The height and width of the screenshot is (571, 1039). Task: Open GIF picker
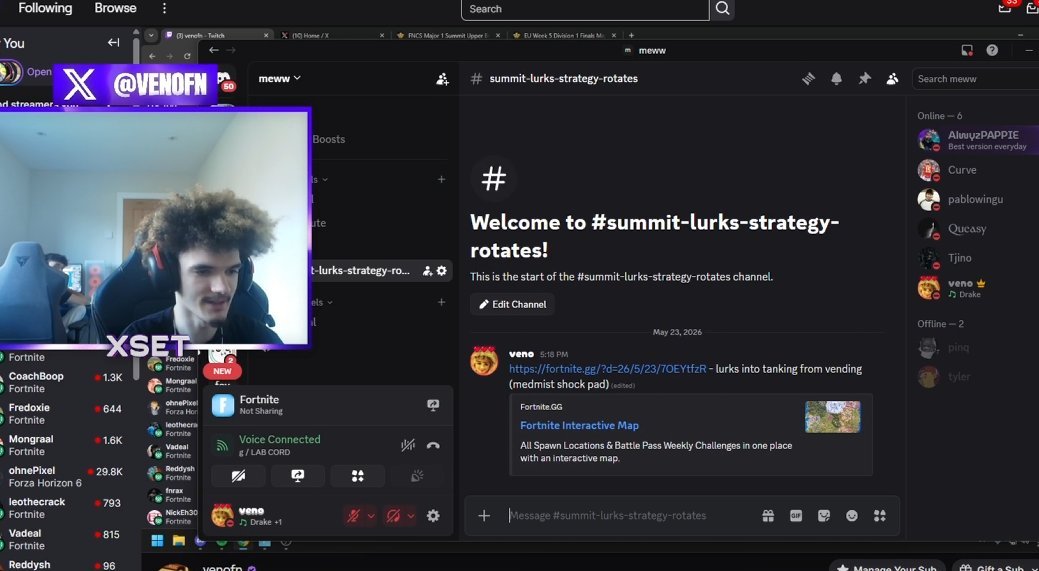click(796, 515)
